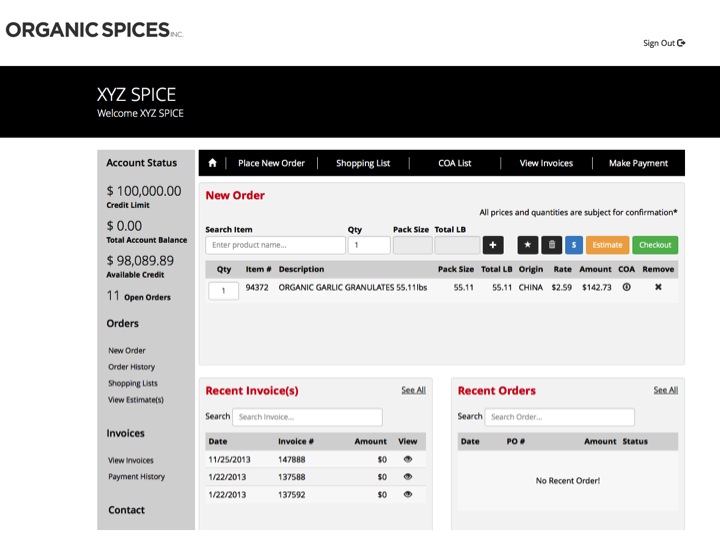Sign out of the account
The image size is (720, 540).
pos(664,43)
